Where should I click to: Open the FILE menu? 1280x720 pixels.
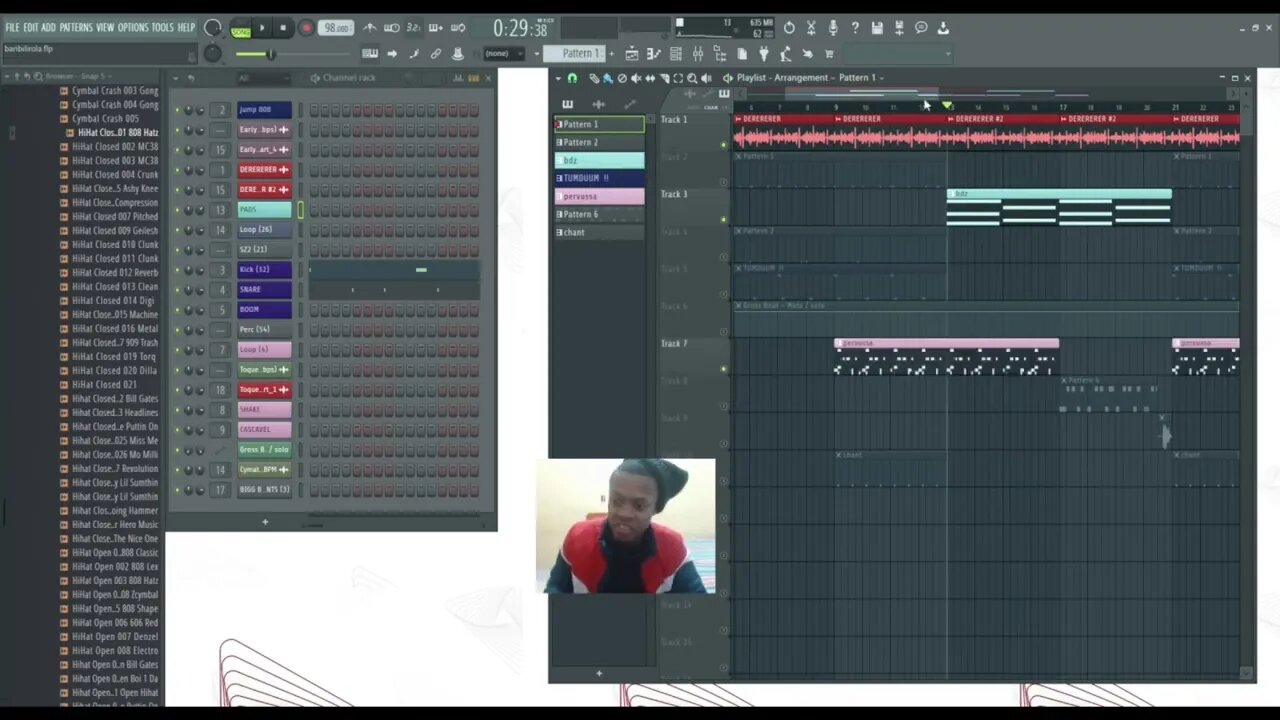[x=12, y=27]
